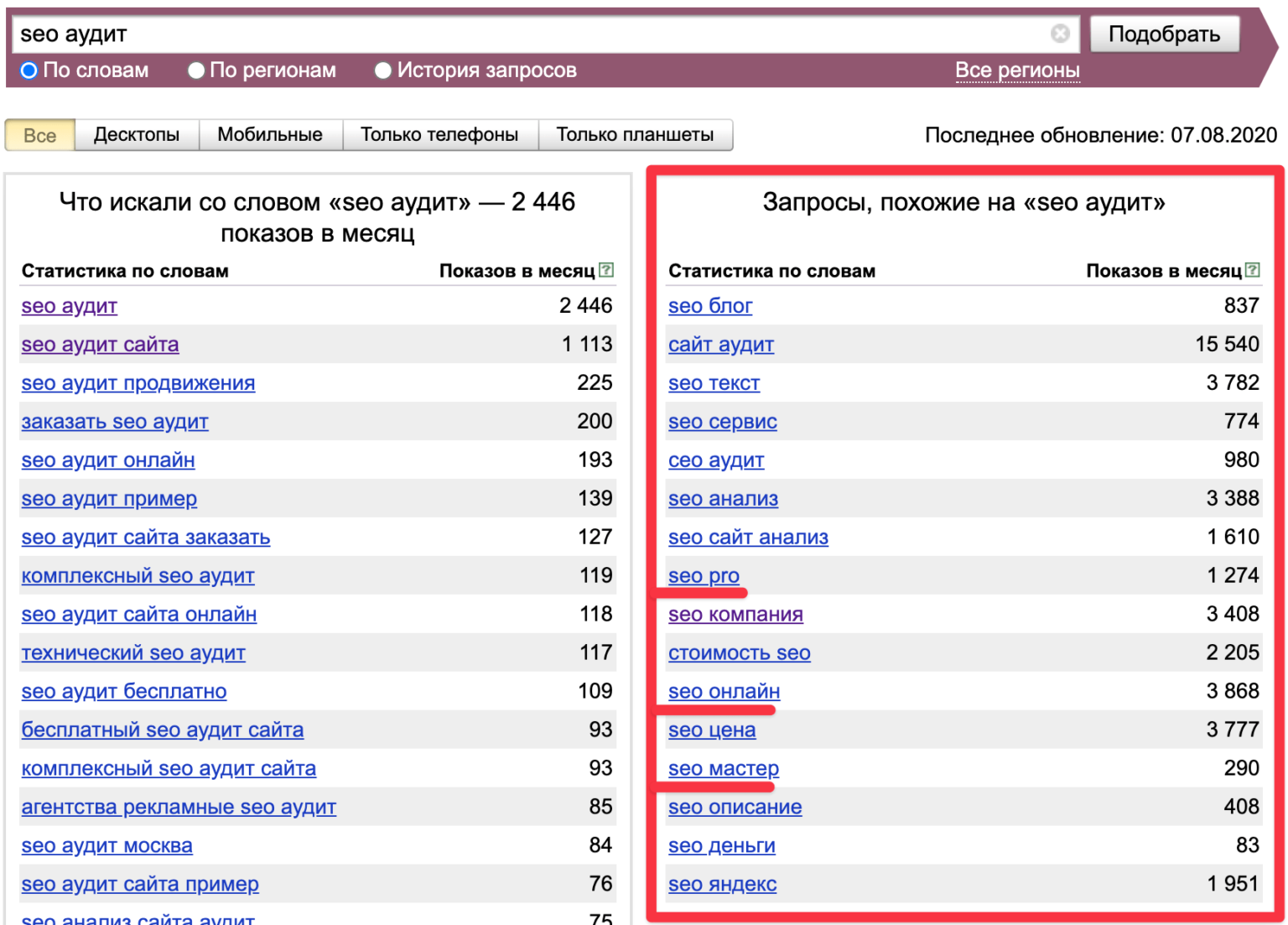Open the 'заказать seo аудит' link
Image resolution: width=1288 pixels, height=925 pixels.
[115, 422]
